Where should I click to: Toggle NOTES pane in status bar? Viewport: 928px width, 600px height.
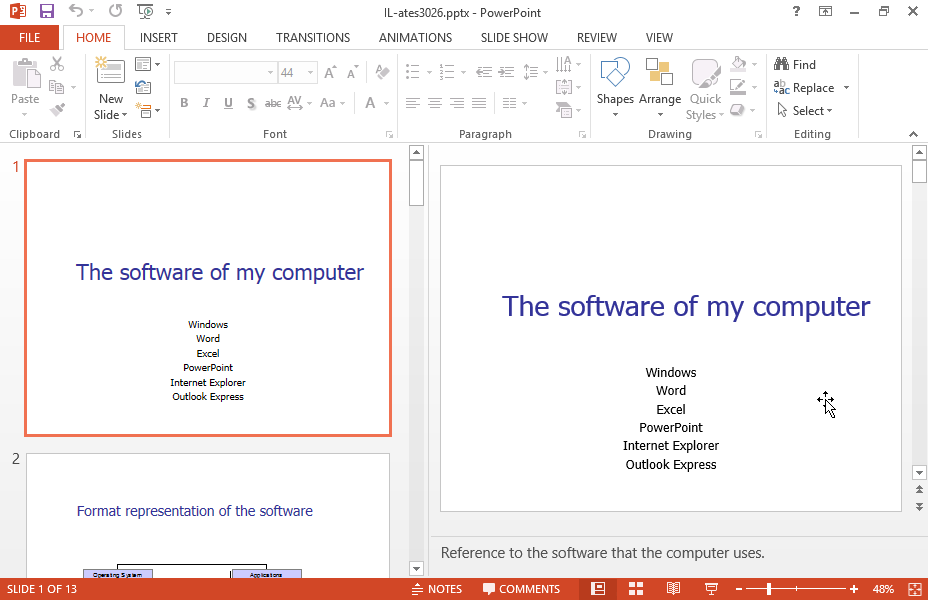pos(437,589)
